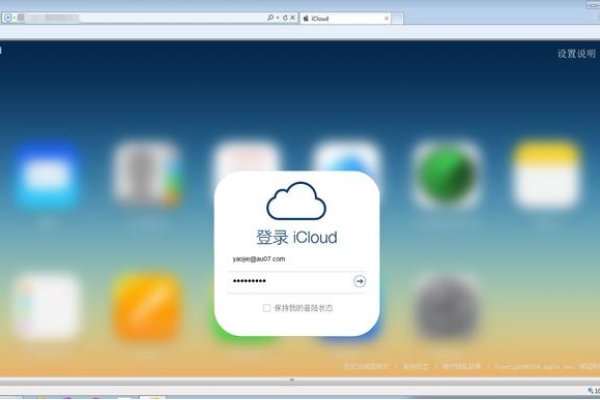Stop loading with the X icon

click(292, 18)
